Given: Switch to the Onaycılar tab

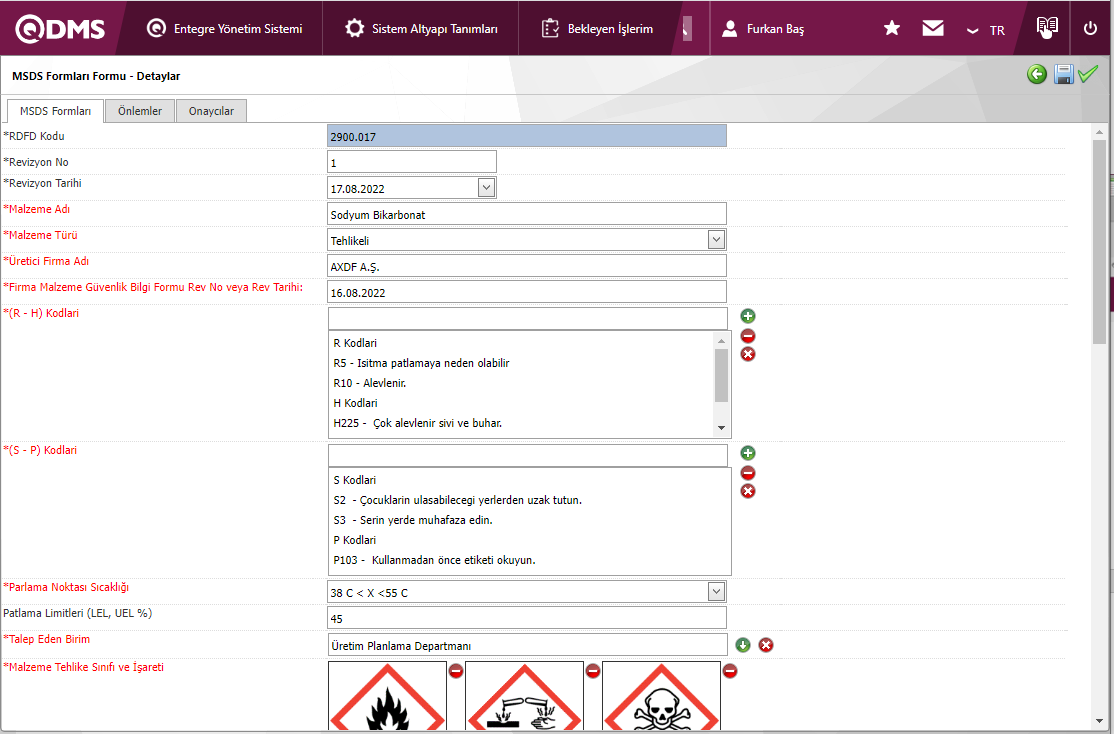Looking at the screenshot, I should point(211,111).
